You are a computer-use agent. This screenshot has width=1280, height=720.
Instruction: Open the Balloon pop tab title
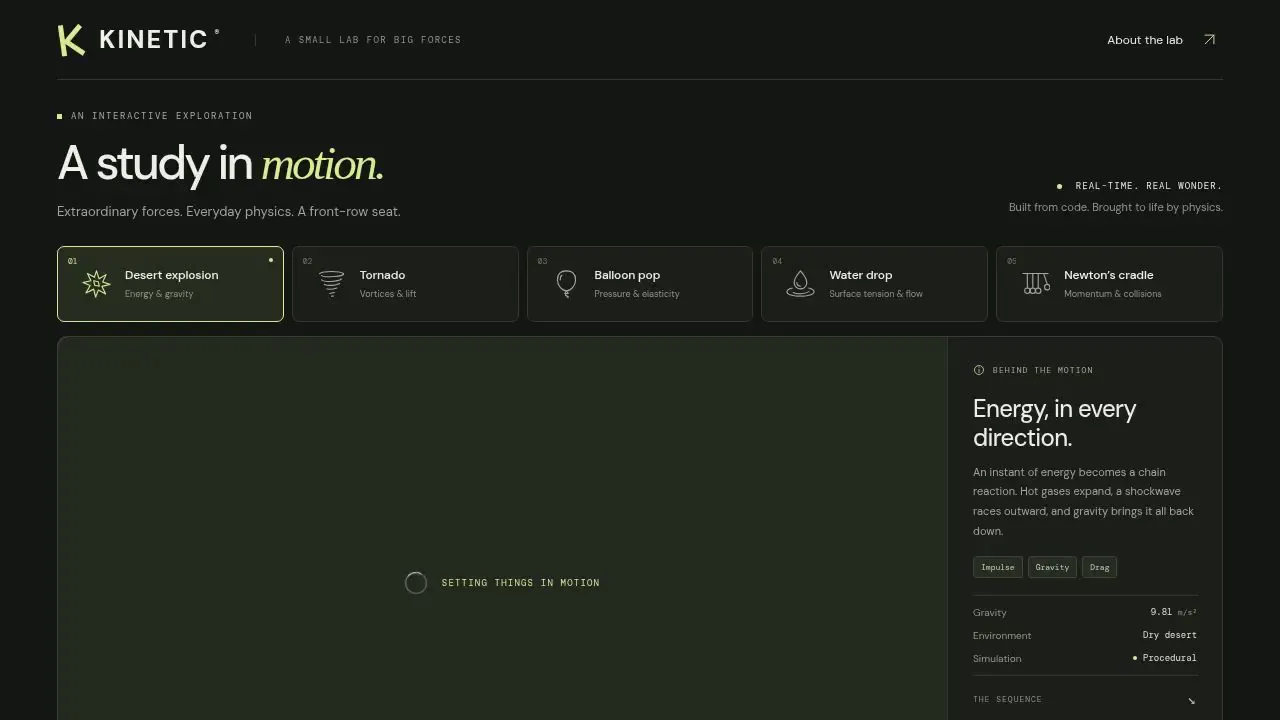(x=627, y=275)
